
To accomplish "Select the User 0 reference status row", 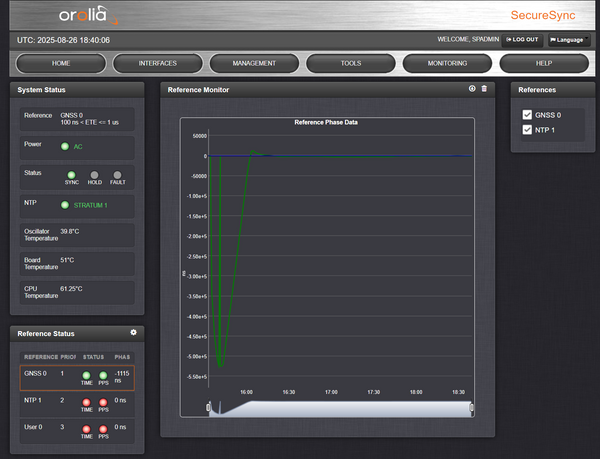I will (77, 431).
